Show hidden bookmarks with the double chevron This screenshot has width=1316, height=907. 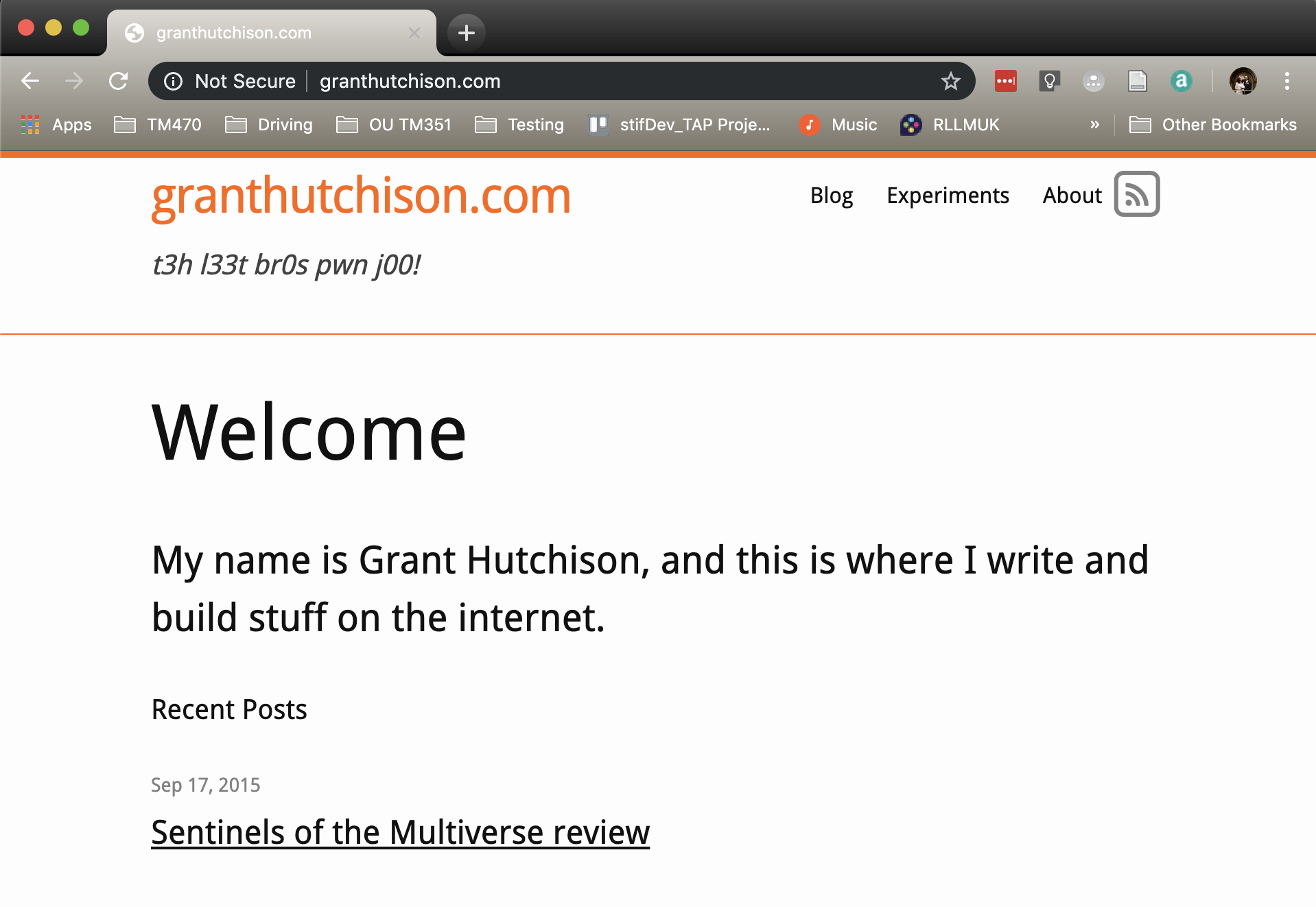(x=1094, y=125)
